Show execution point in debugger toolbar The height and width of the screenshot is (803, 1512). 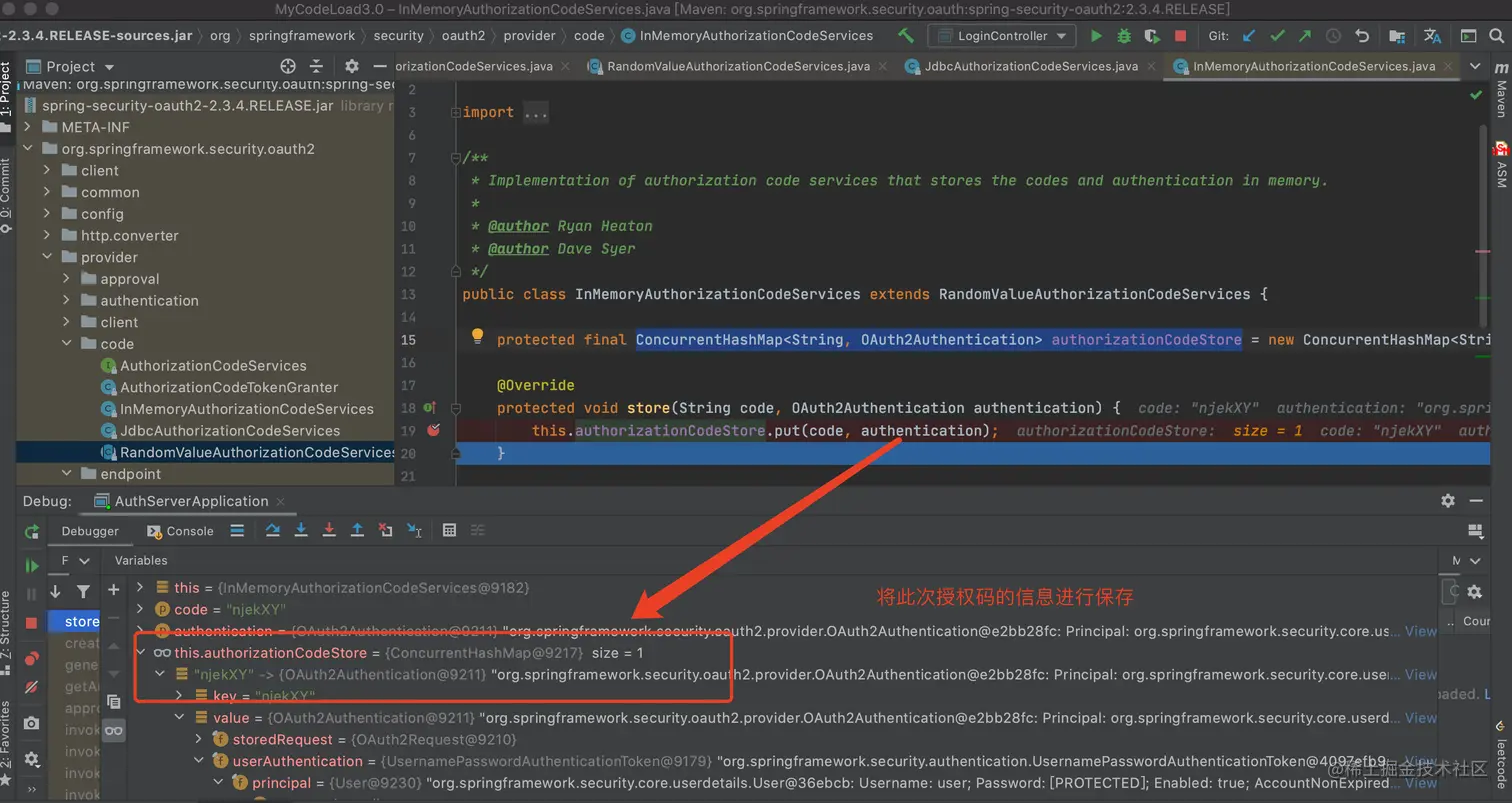click(x=237, y=530)
